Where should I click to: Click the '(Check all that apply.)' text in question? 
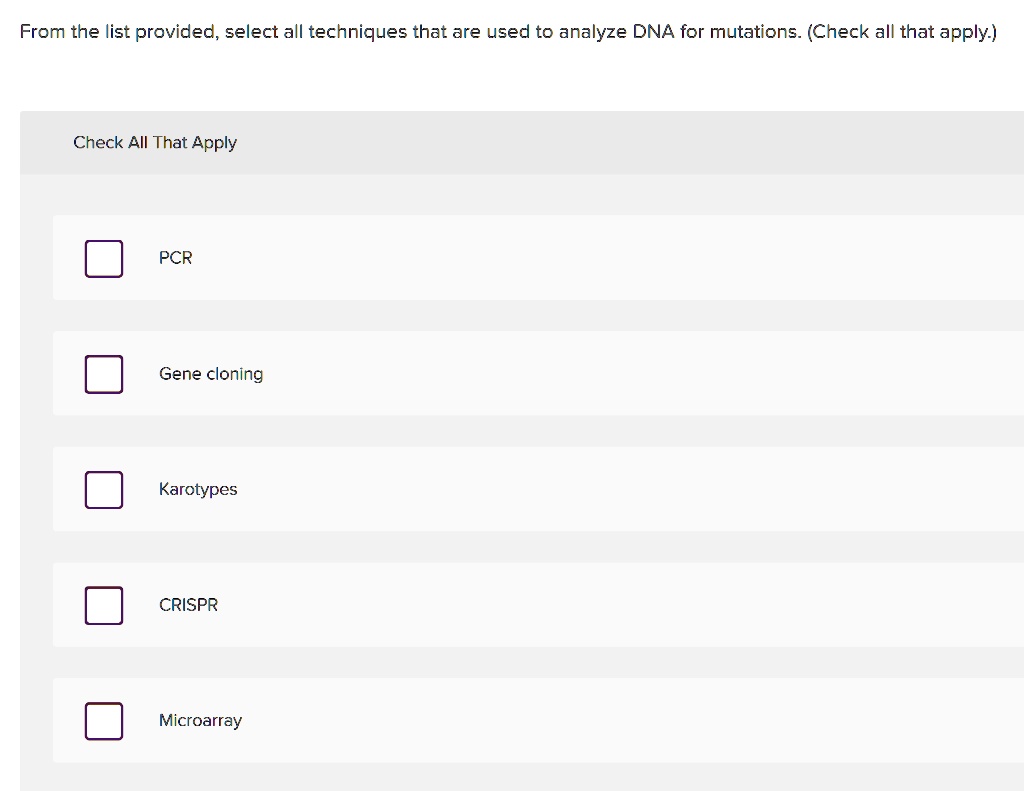(902, 32)
